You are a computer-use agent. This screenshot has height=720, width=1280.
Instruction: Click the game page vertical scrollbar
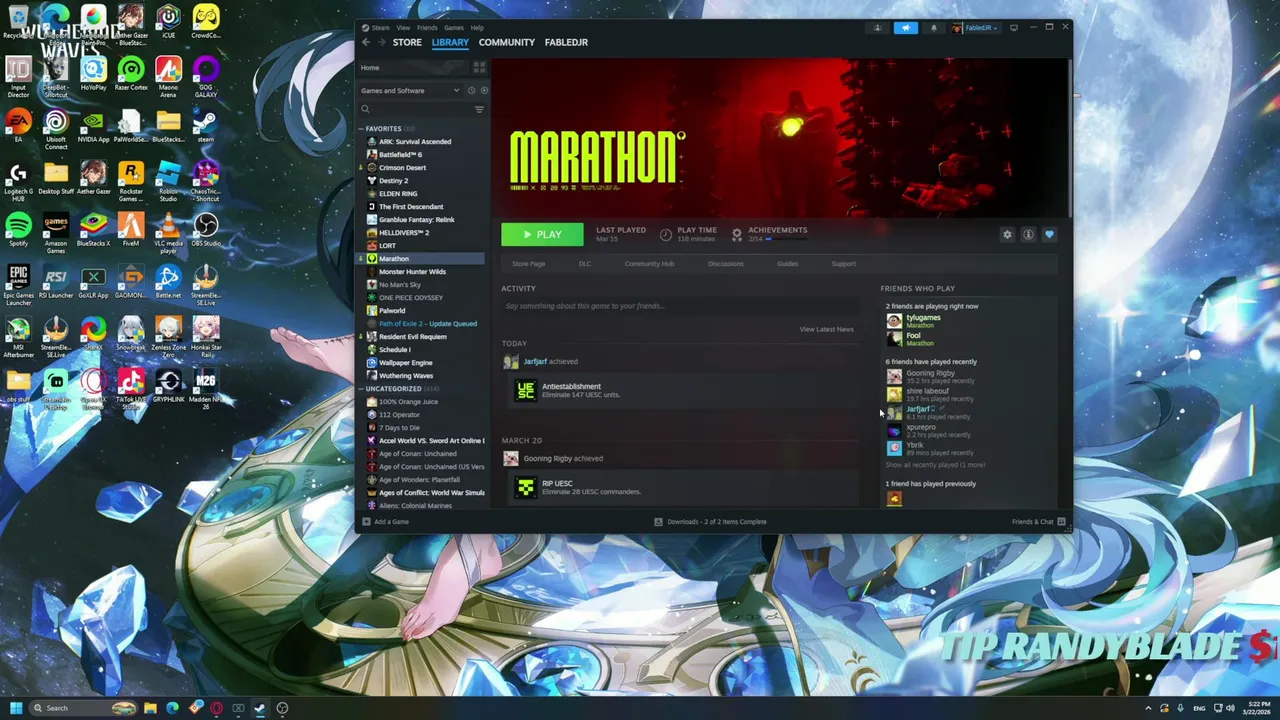tap(1069, 140)
